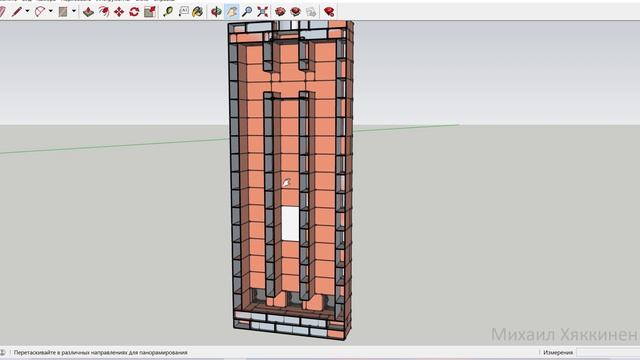Click Zoom Extents icon
Screen dimensions: 640x360
pyautogui.click(x=263, y=11)
